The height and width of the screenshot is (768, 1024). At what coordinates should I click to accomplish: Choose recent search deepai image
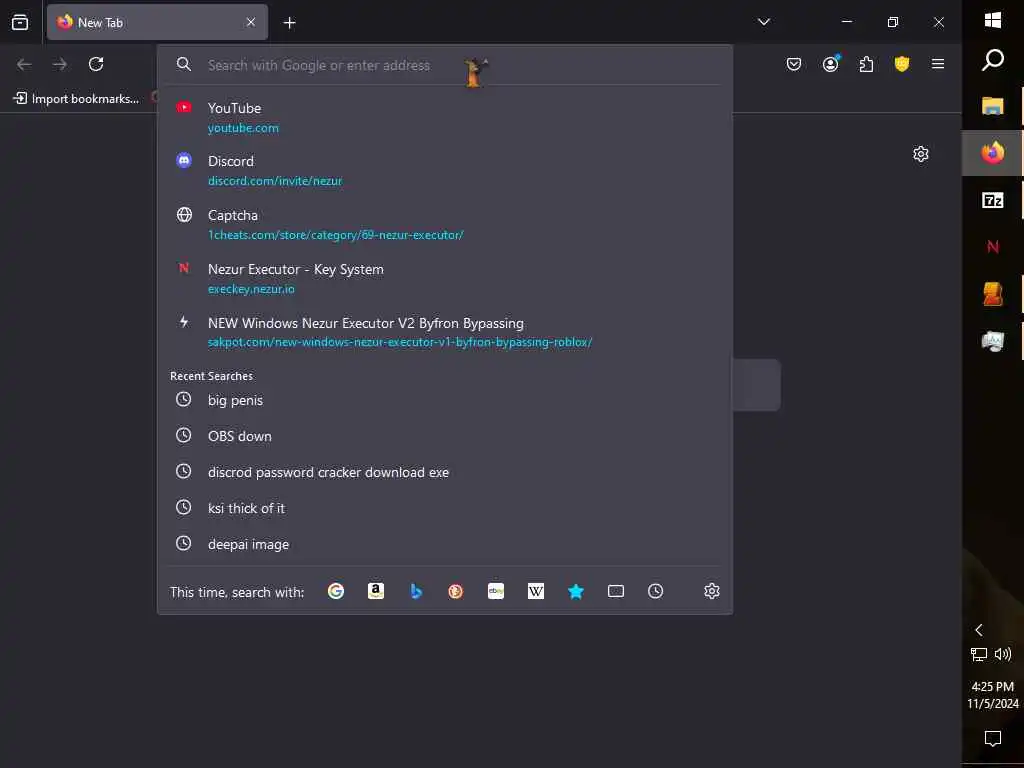tap(444, 544)
